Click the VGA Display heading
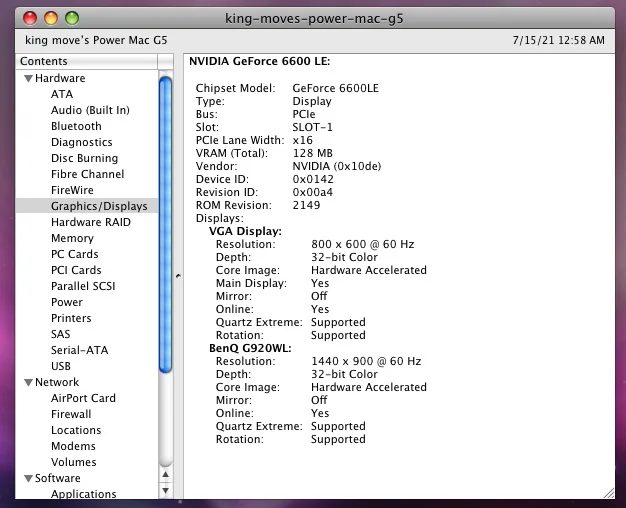Image resolution: width=626 pixels, height=508 pixels. click(x=245, y=231)
